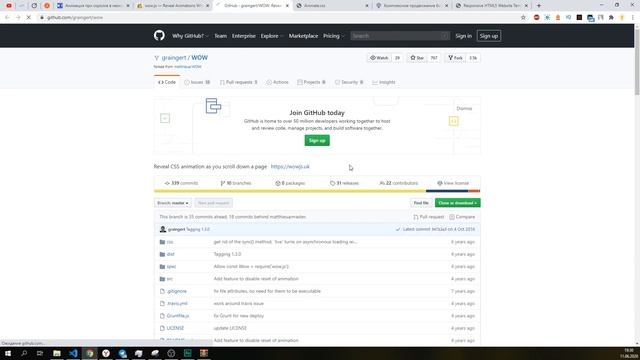Open the Chrome extensions puzzle icon

tap(611, 18)
